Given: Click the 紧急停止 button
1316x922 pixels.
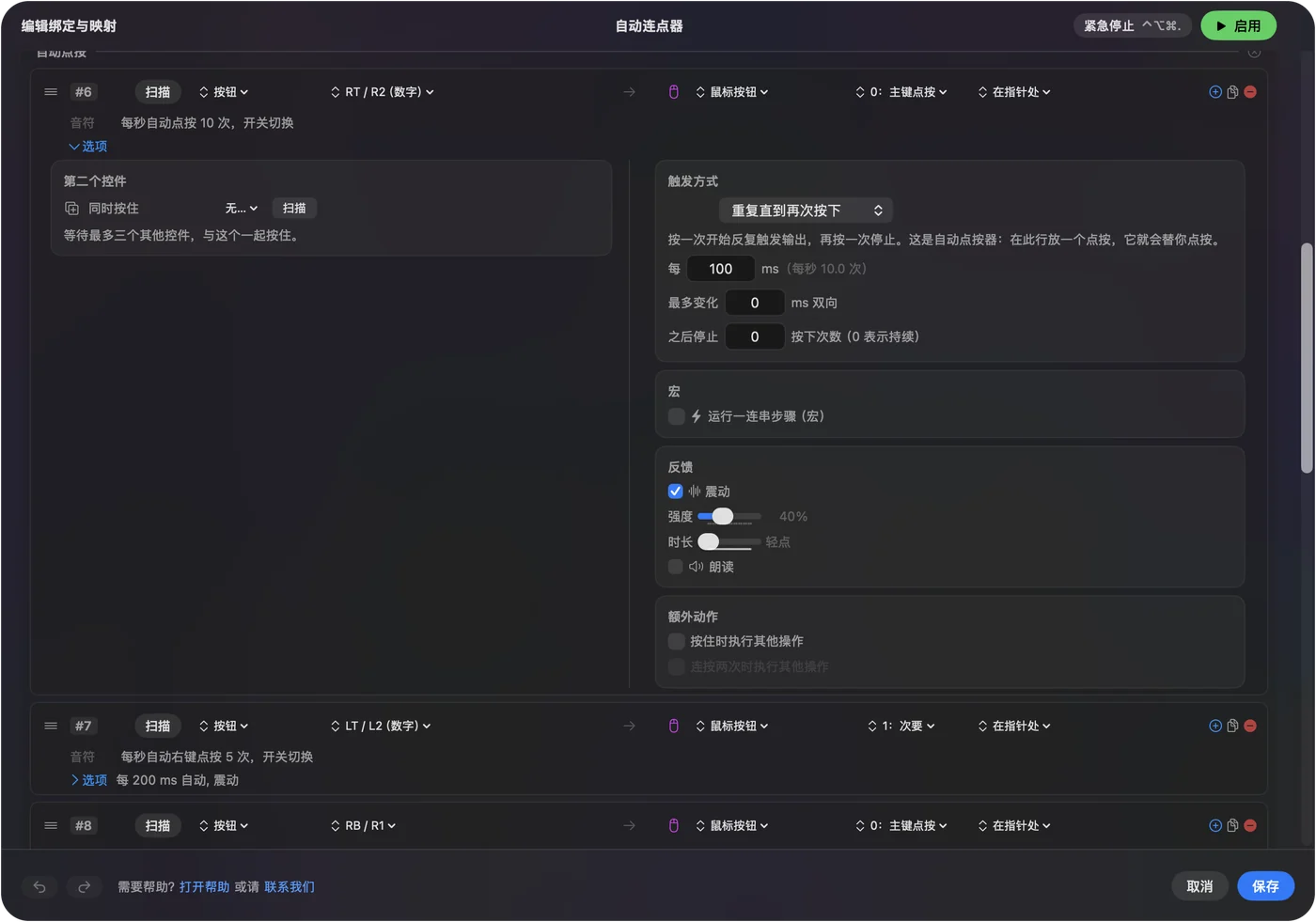Looking at the screenshot, I should (x=1133, y=26).
